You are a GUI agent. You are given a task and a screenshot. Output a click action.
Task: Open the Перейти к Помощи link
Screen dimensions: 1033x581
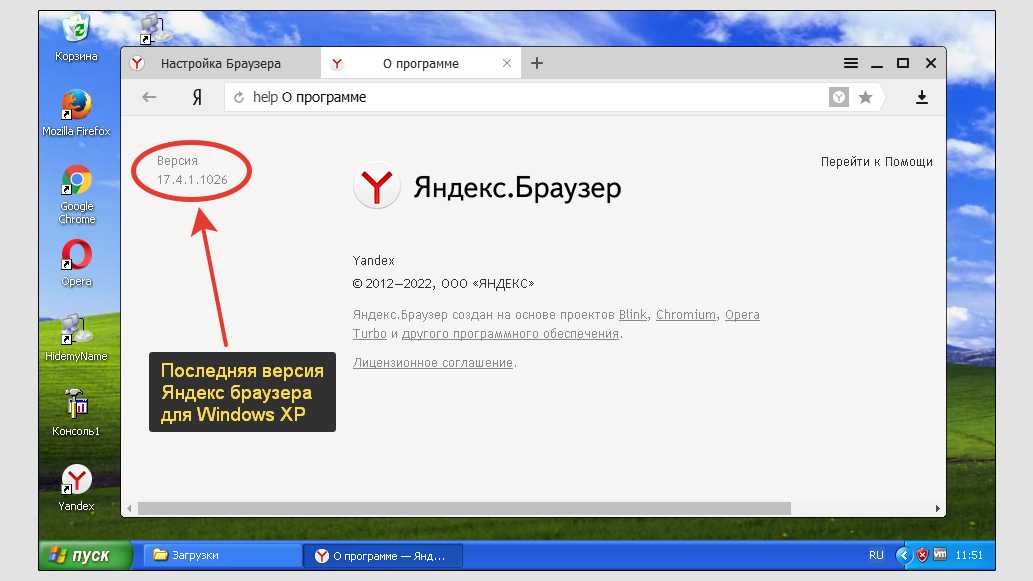876,161
